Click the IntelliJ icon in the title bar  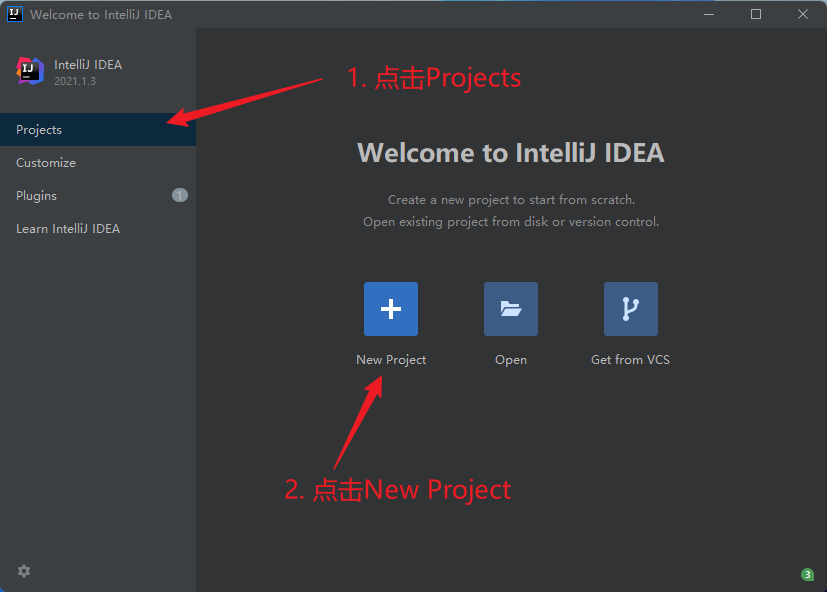tap(15, 14)
